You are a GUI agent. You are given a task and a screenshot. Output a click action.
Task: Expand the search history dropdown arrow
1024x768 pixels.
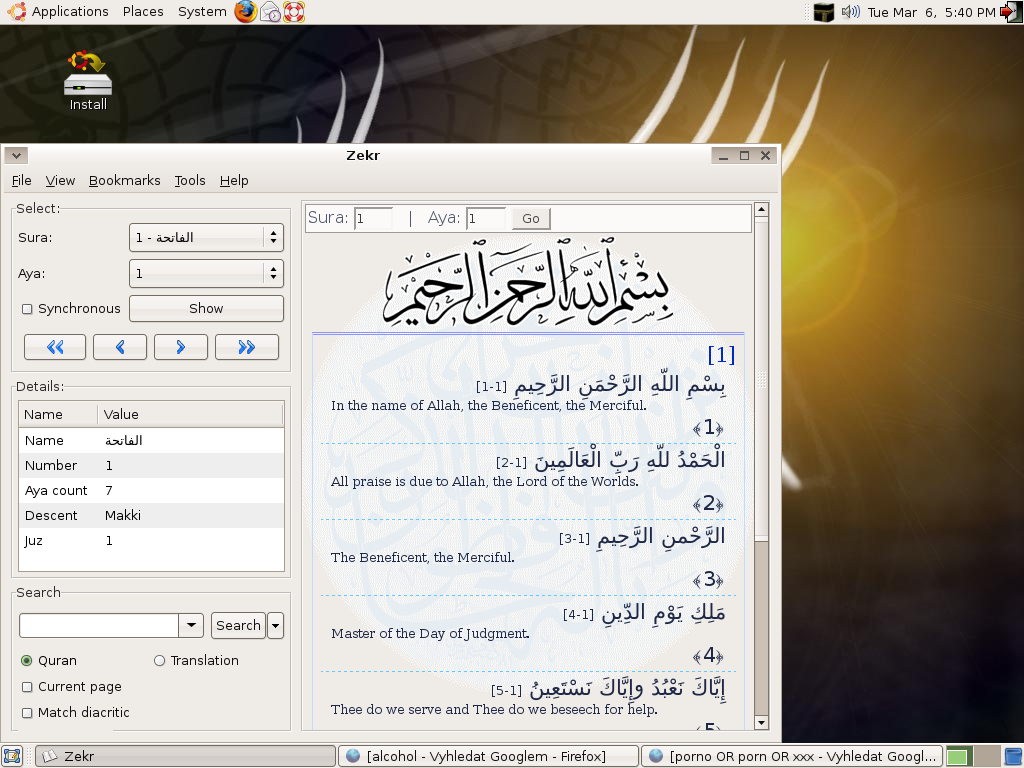click(x=191, y=626)
